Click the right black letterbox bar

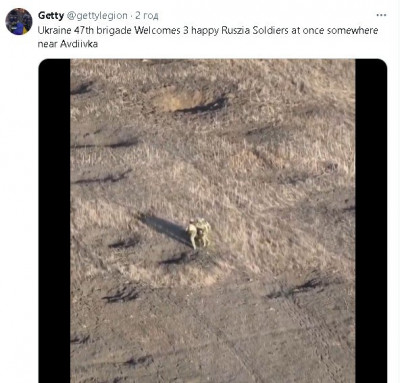pyautogui.click(x=371, y=221)
